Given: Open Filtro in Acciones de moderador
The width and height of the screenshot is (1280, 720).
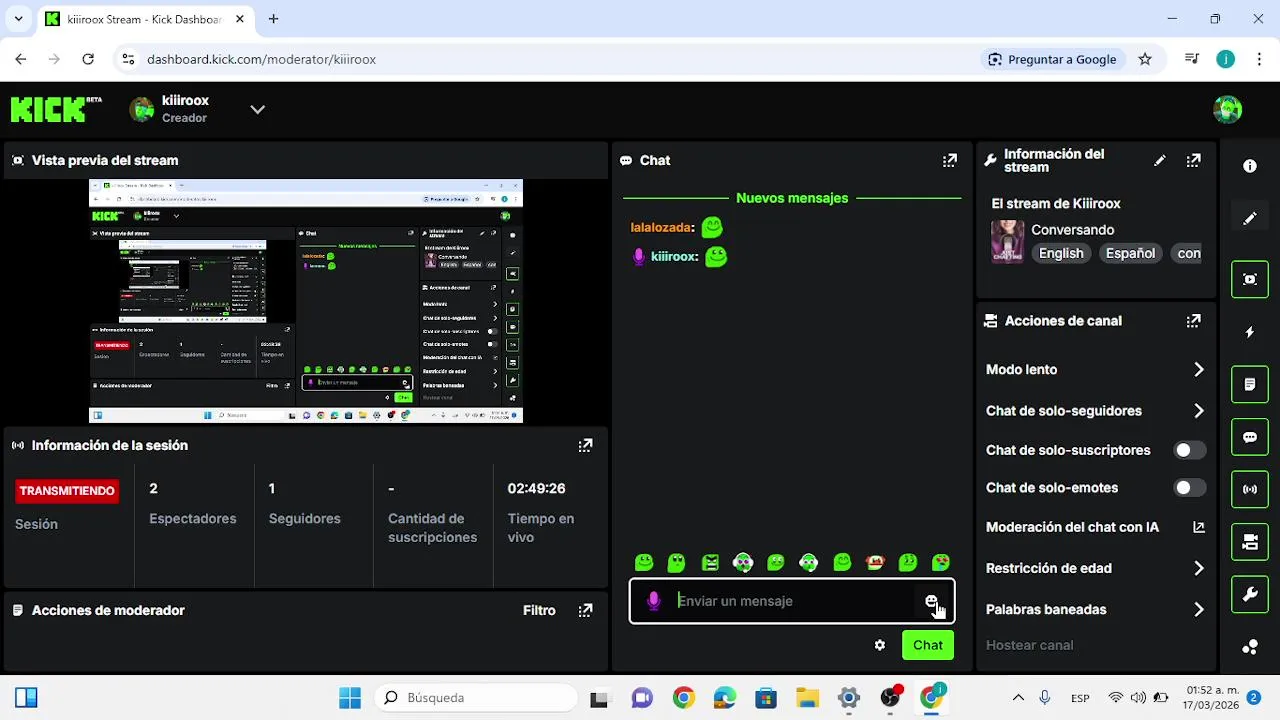Looking at the screenshot, I should 539,610.
